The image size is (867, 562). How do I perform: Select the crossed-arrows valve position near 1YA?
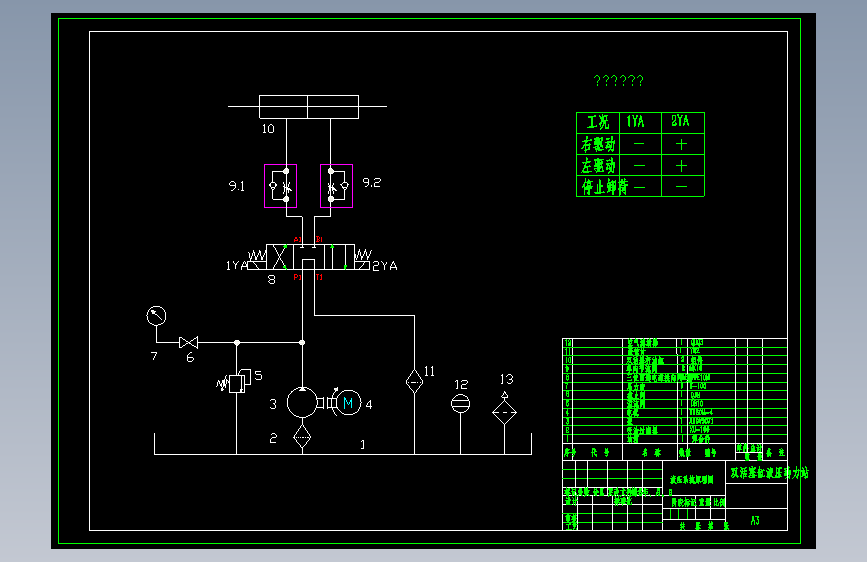280,257
